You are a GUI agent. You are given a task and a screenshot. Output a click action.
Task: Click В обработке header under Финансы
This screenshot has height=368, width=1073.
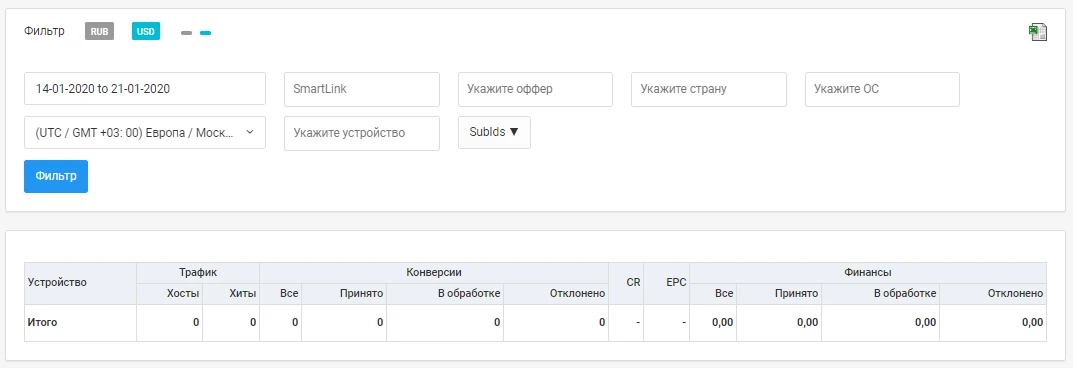coord(880,293)
